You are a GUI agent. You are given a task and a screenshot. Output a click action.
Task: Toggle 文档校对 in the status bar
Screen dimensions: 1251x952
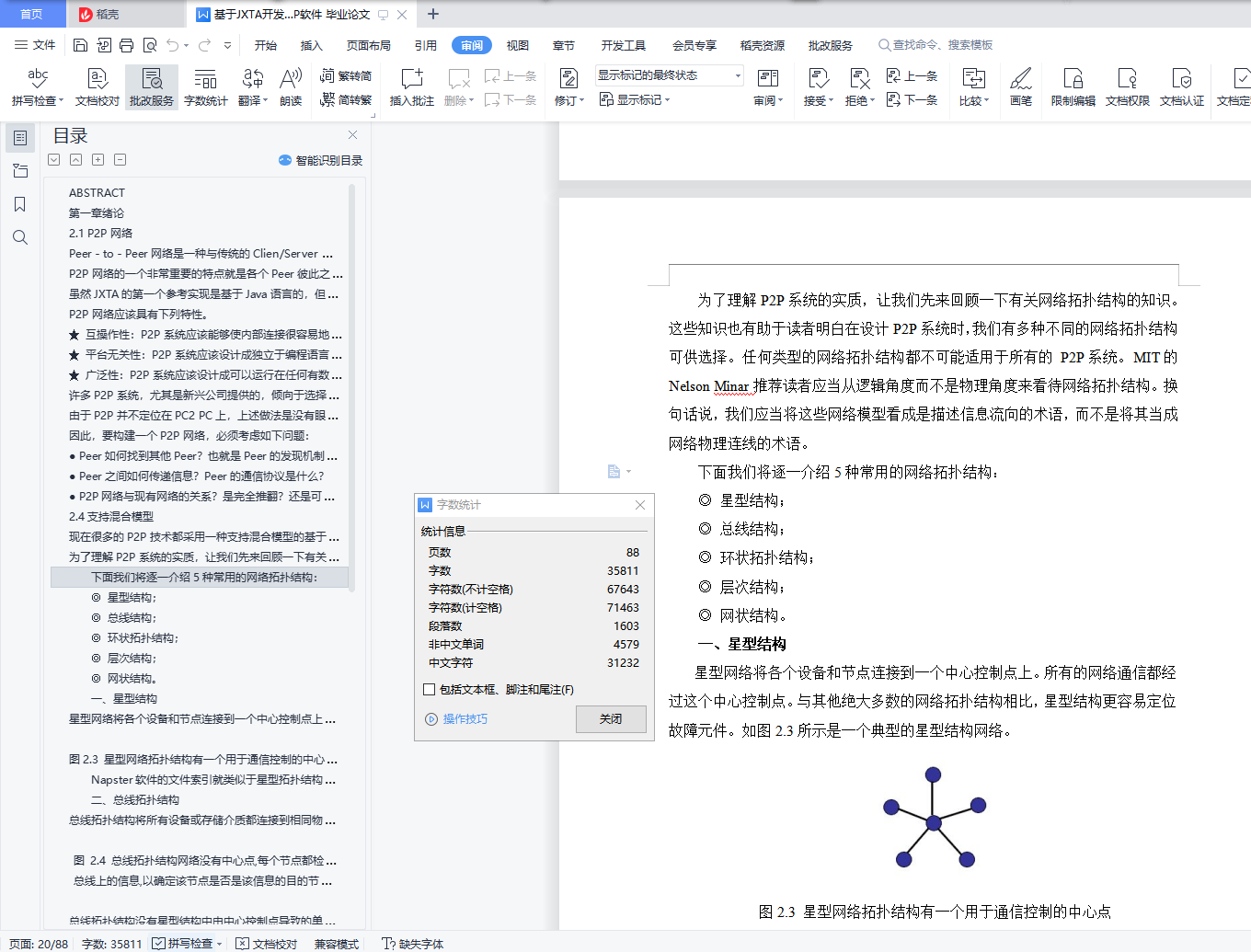(x=267, y=944)
